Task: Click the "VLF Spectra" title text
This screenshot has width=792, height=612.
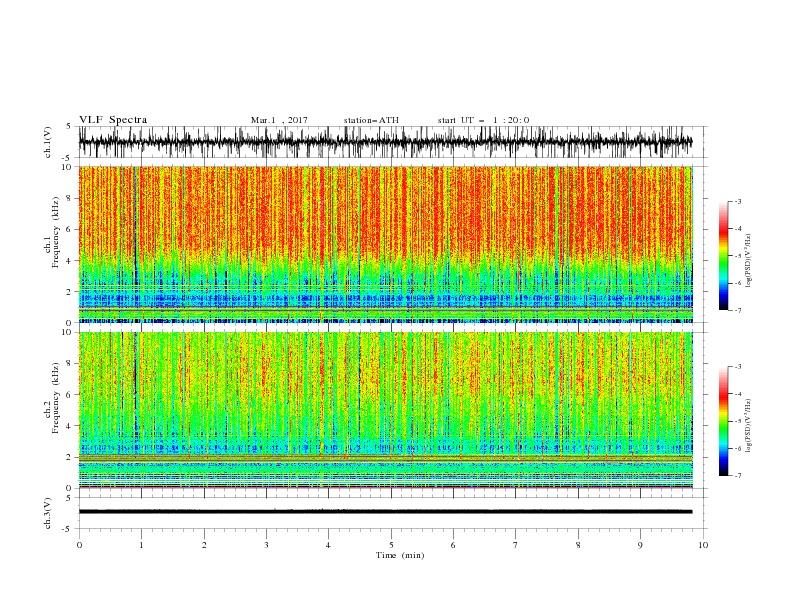Action: tap(113, 120)
